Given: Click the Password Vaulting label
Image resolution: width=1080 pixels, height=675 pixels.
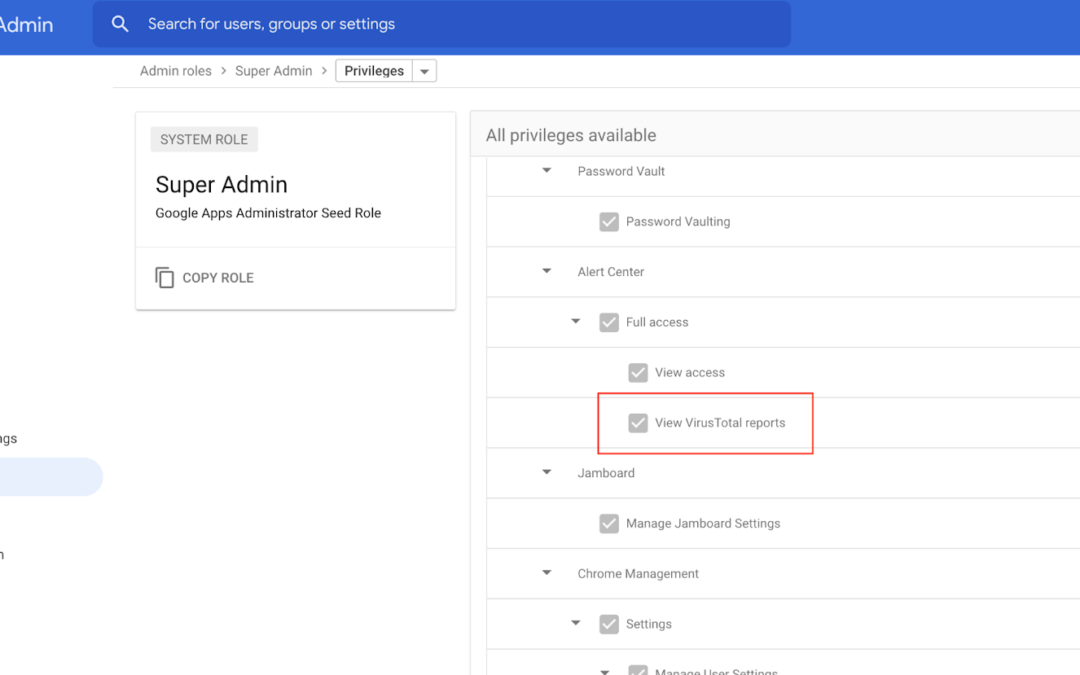Looking at the screenshot, I should pyautogui.click(x=678, y=222).
